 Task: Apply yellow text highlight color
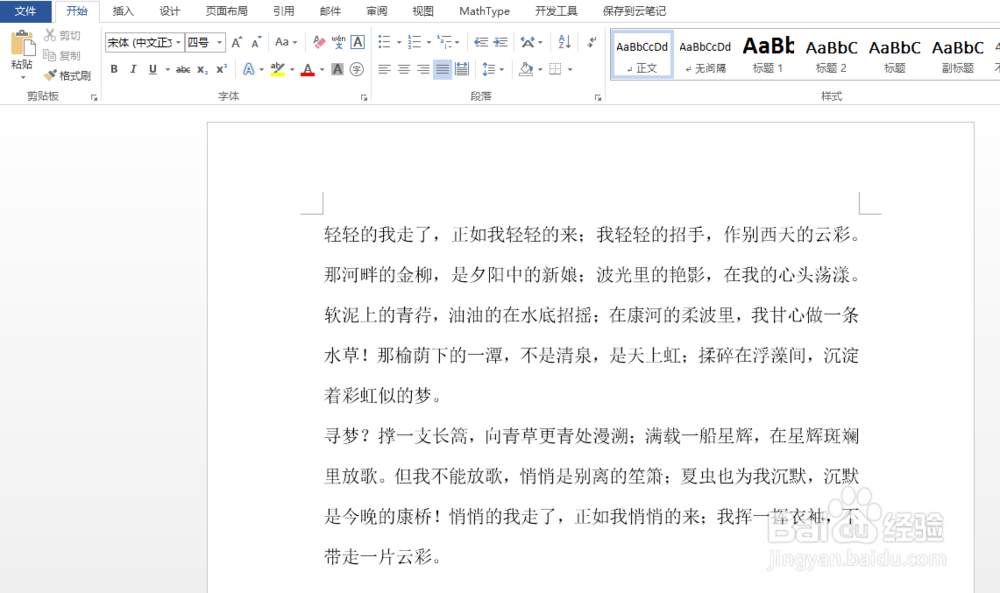(277, 69)
